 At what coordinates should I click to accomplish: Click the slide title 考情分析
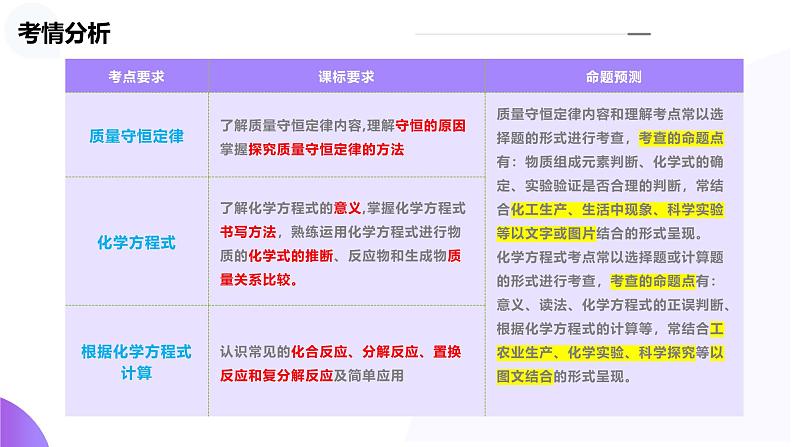click(x=64, y=33)
